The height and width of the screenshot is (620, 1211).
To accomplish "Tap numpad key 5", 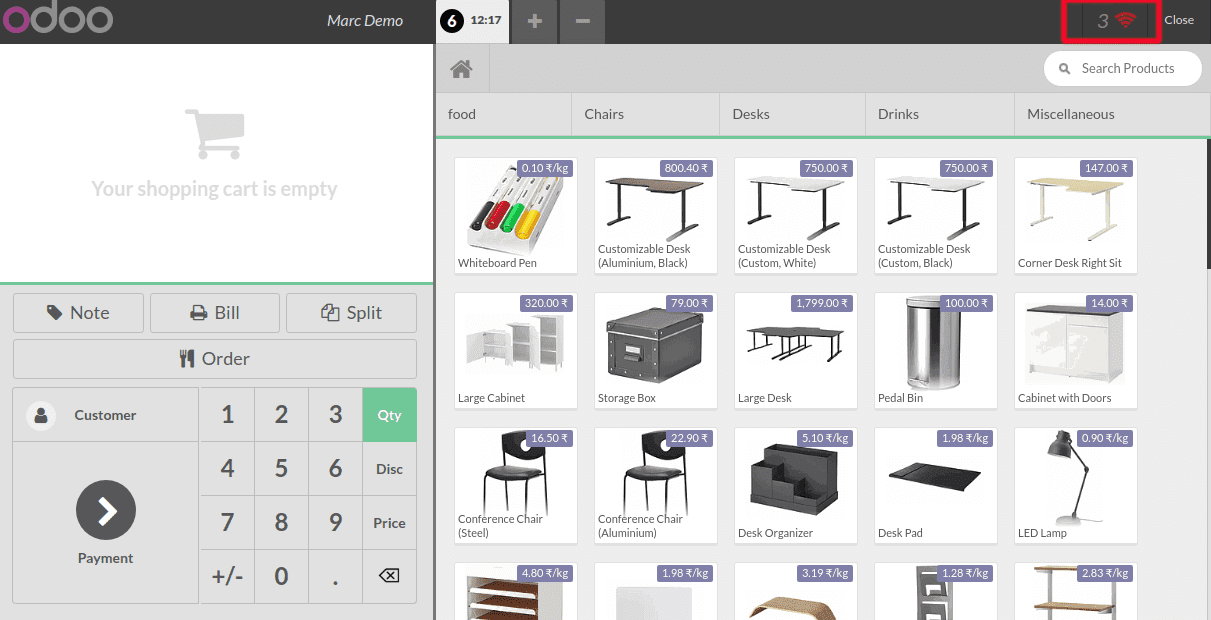I will coord(281,469).
